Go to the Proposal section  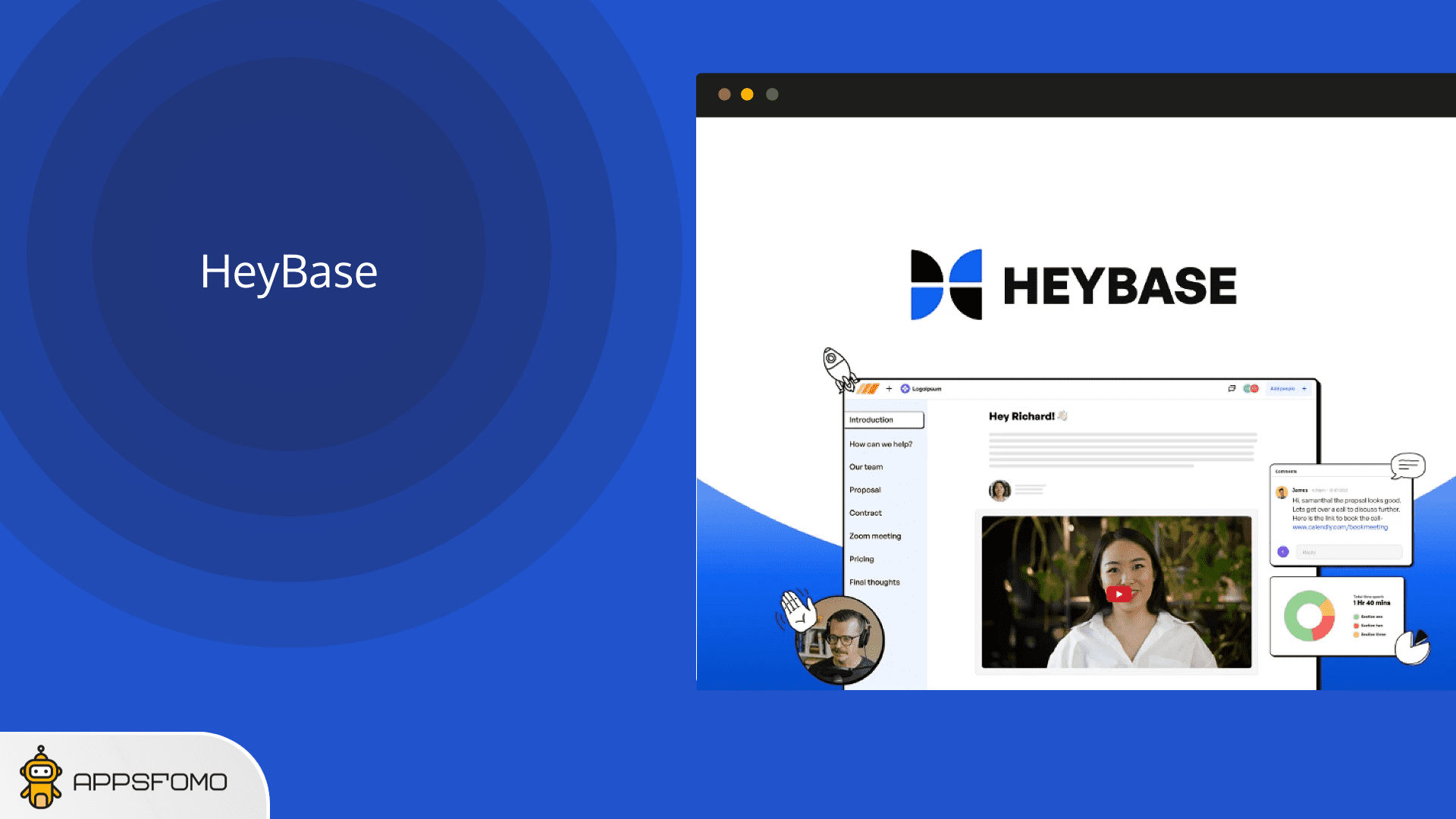864,490
